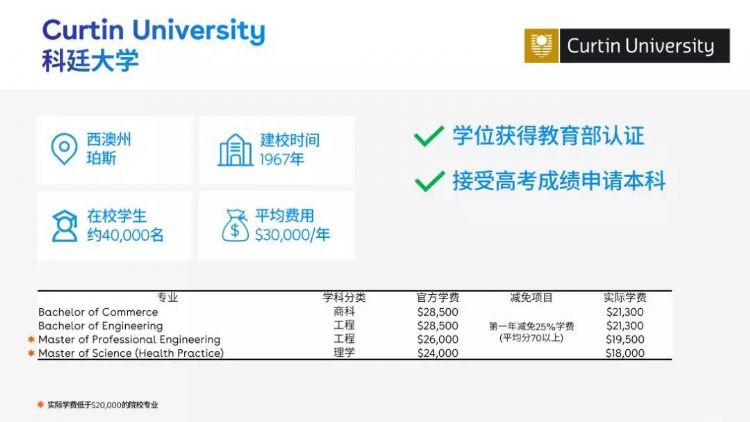Click the 科廷大学 subtitle

tap(90, 61)
